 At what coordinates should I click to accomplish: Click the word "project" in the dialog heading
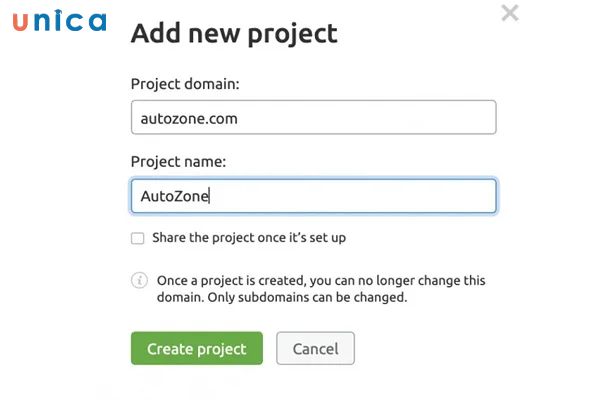[290, 34]
